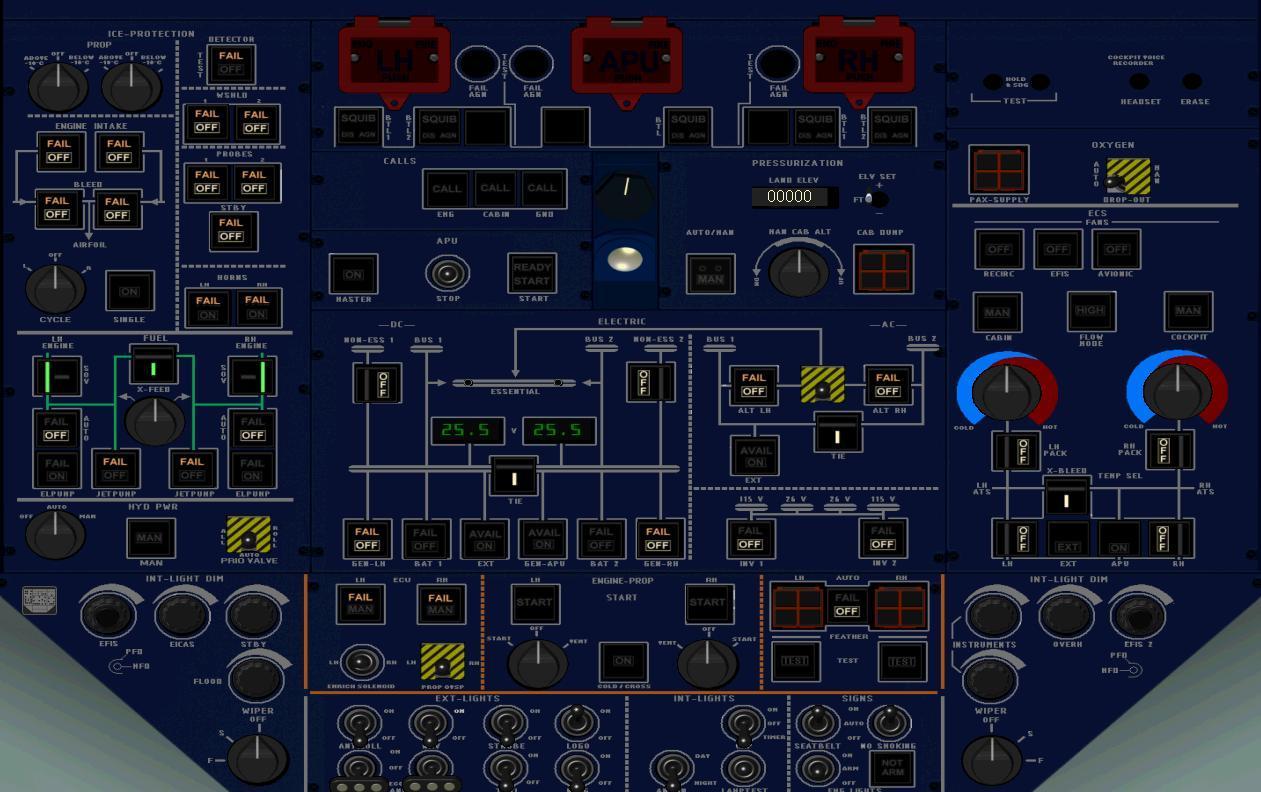
Task: Push the GEN-LH FAIL/OFF button
Action: pos(367,539)
